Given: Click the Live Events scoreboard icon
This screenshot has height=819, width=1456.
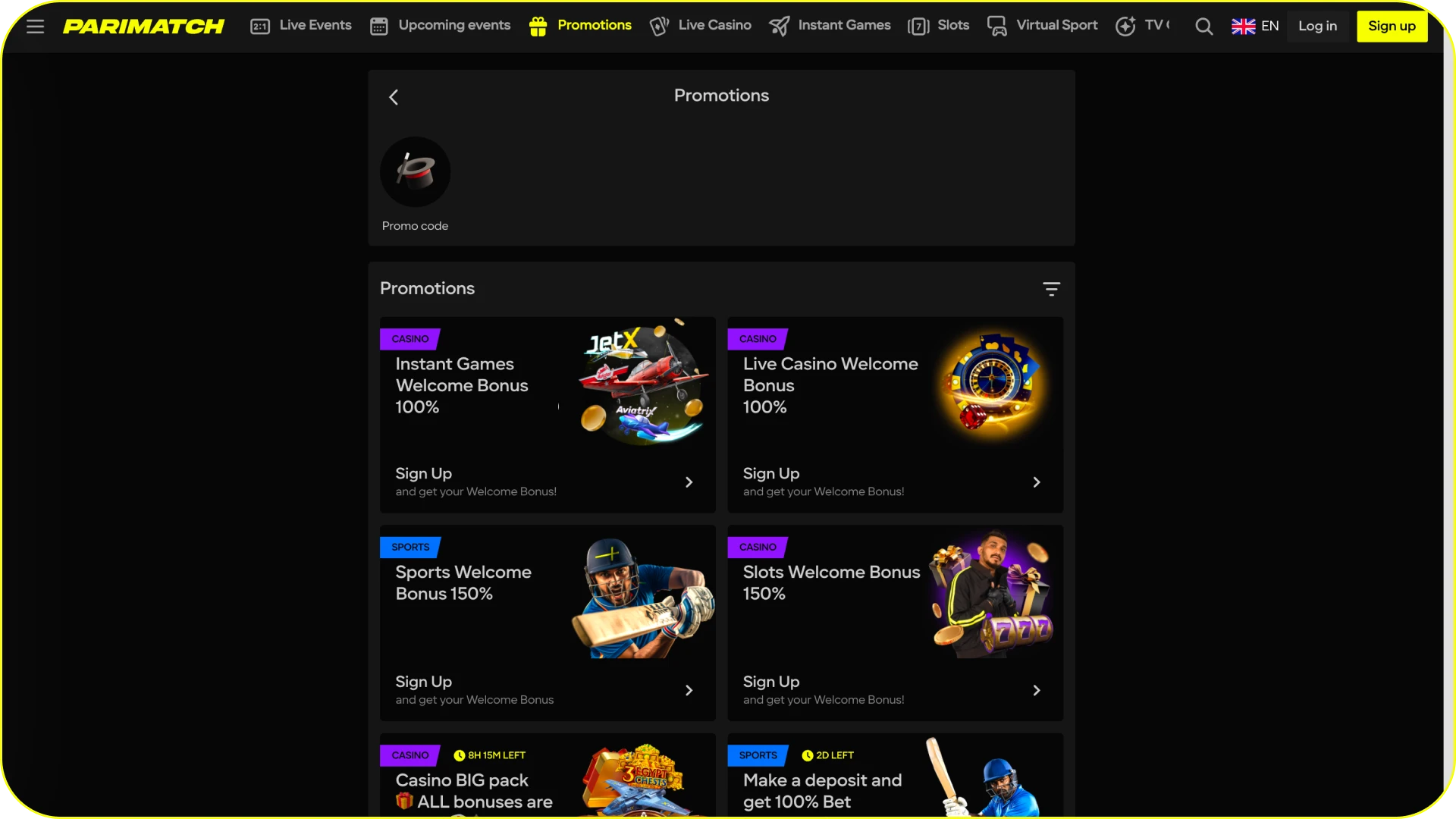Looking at the screenshot, I should pyautogui.click(x=260, y=27).
